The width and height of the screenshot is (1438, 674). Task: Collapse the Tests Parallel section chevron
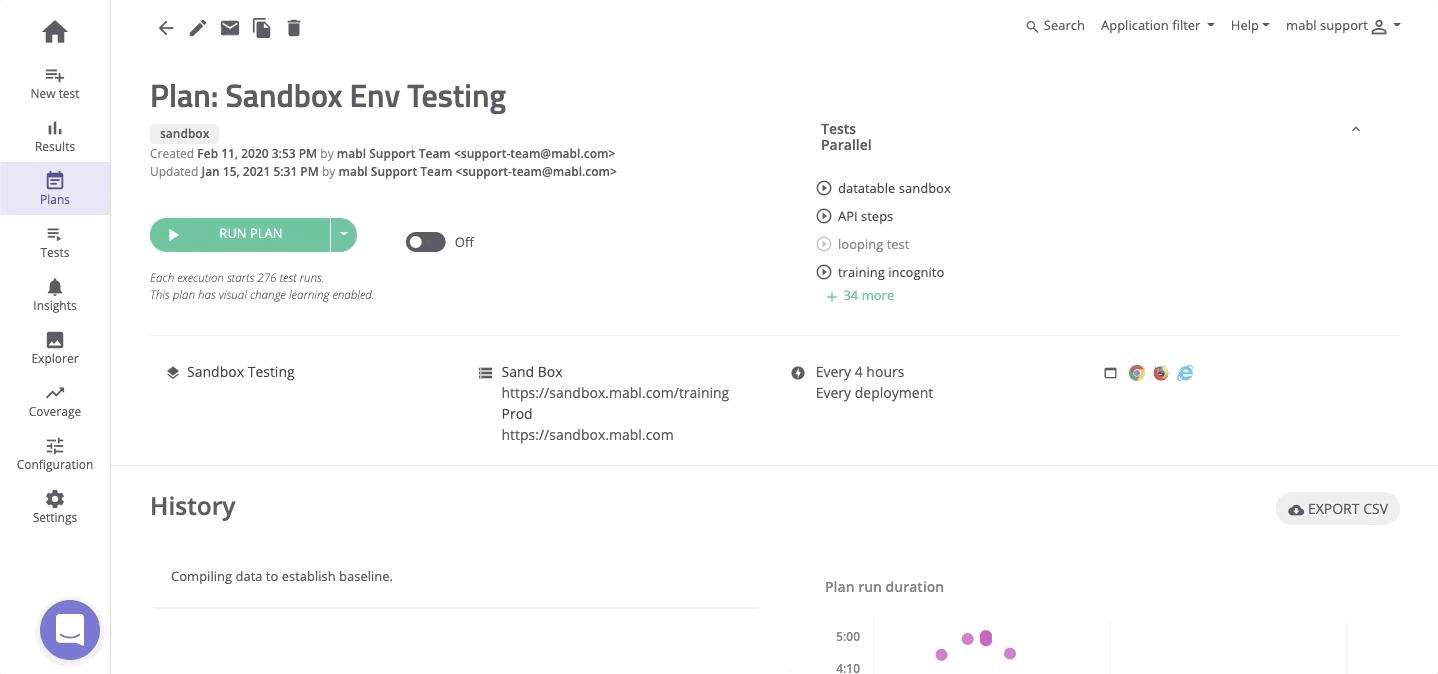(x=1356, y=129)
